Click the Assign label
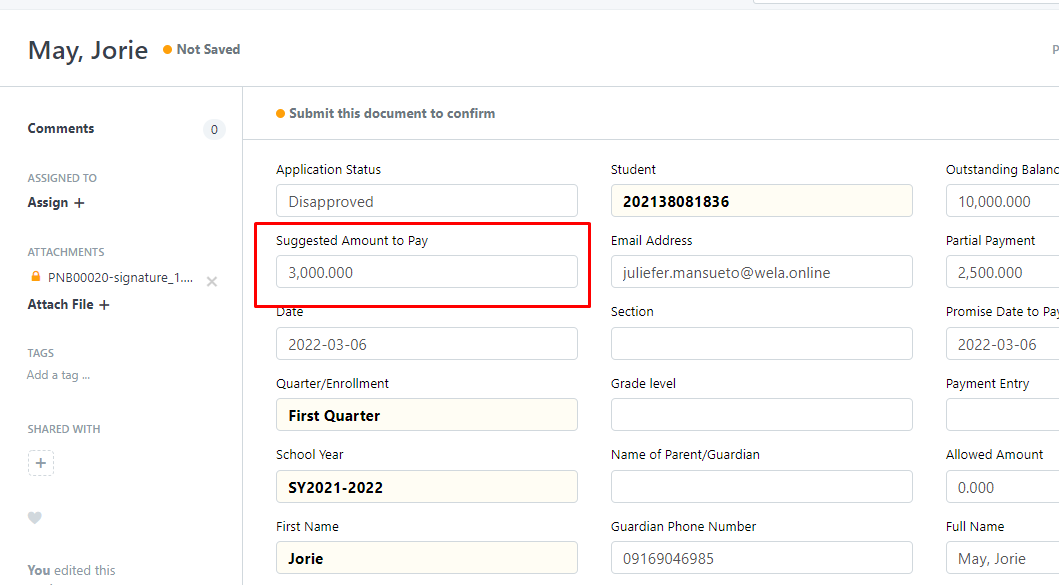 coord(48,203)
